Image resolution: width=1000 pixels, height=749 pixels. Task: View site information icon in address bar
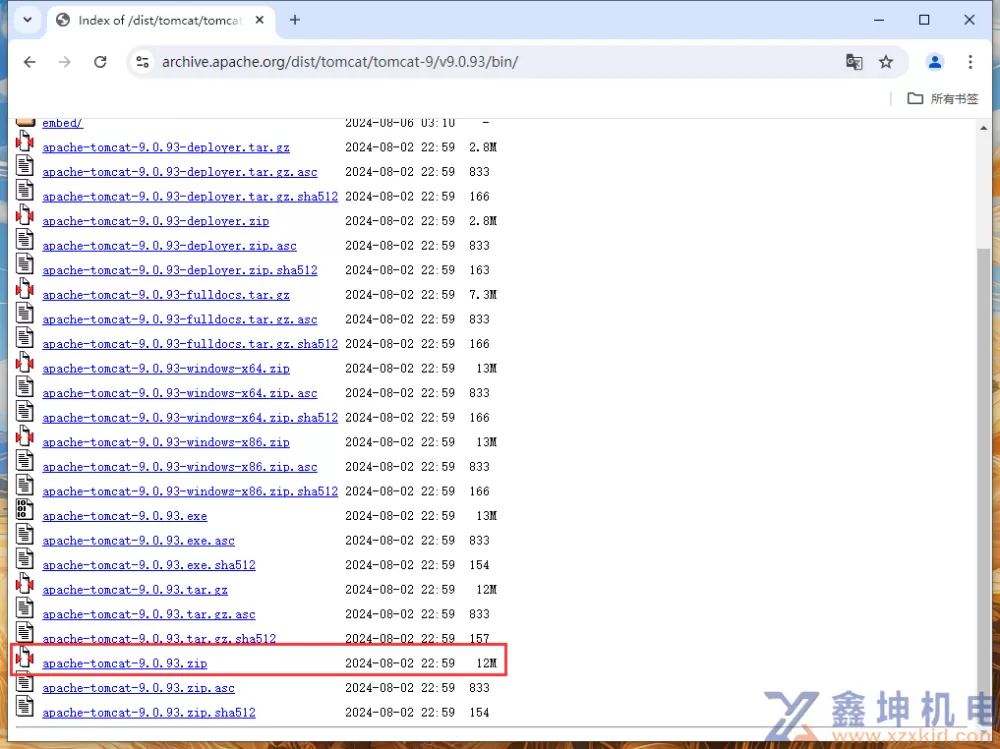click(142, 62)
